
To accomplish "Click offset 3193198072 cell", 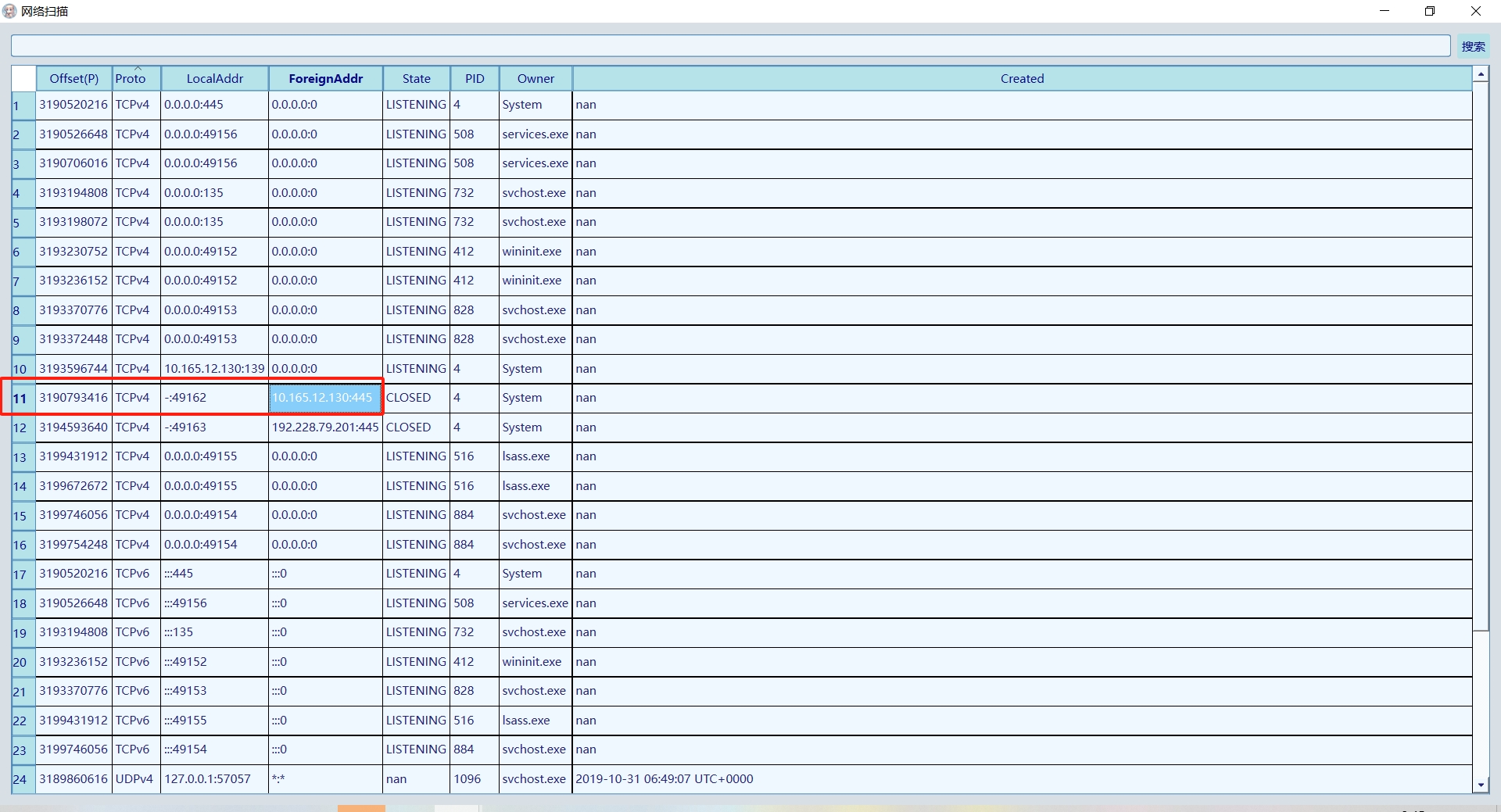I will 73,222.
